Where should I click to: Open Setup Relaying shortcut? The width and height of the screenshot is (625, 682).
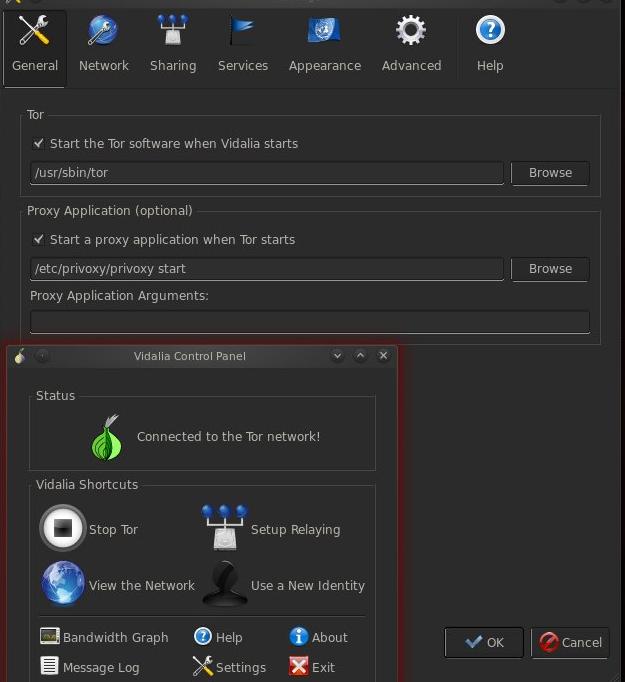pos(224,529)
